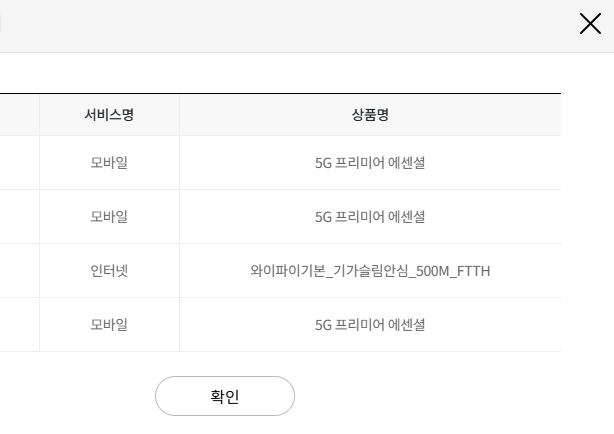Click the gray dialog title bar
The image size is (614, 434).
click(280, 25)
